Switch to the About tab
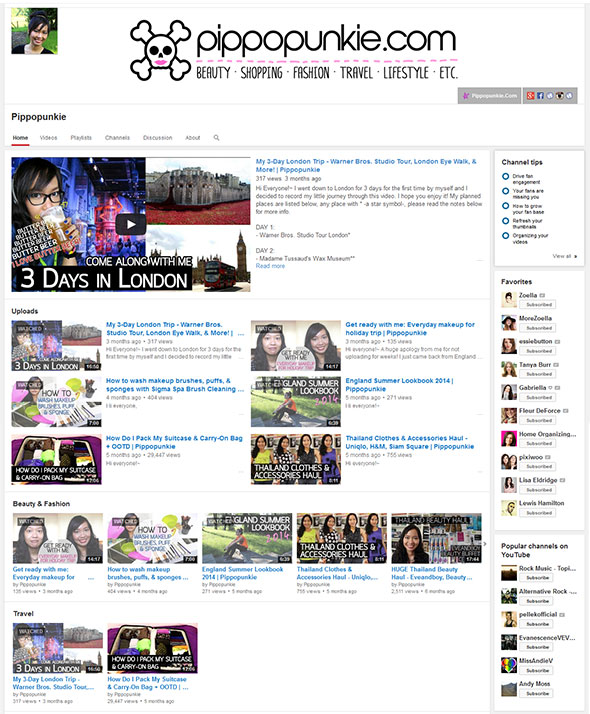The image size is (590, 714). (x=193, y=138)
